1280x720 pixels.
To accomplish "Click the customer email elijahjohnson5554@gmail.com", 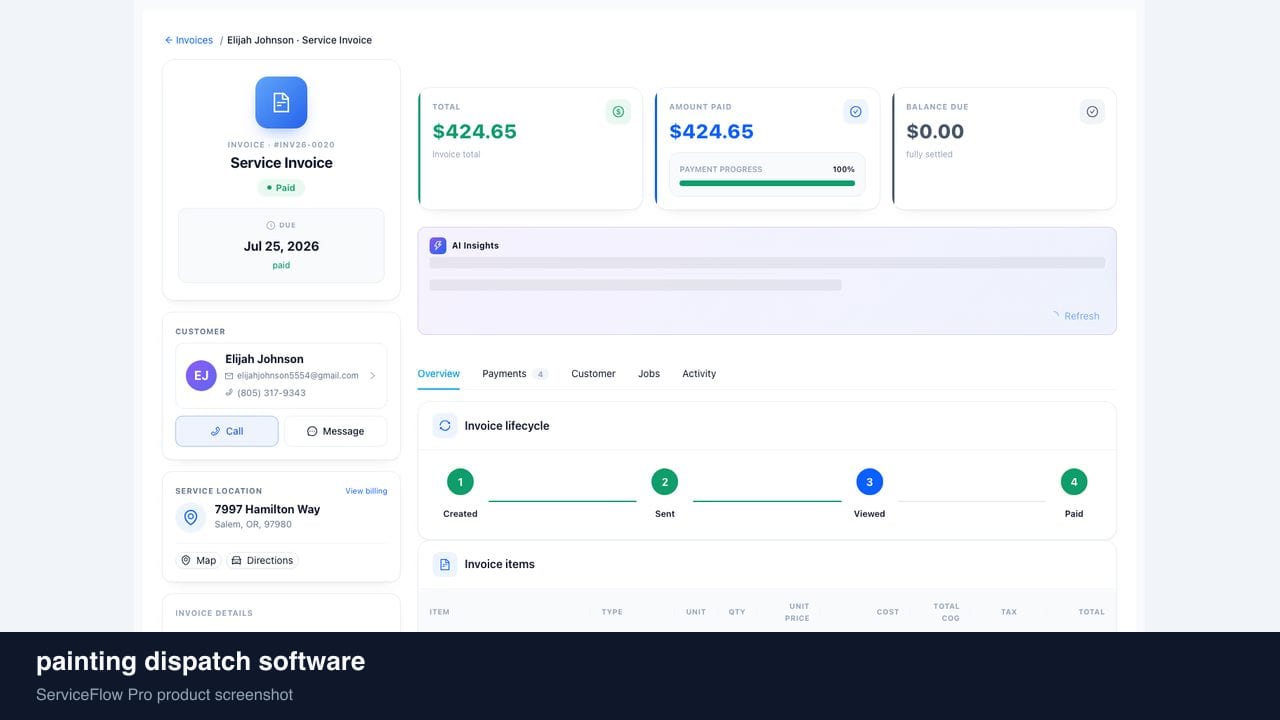I will click(297, 376).
